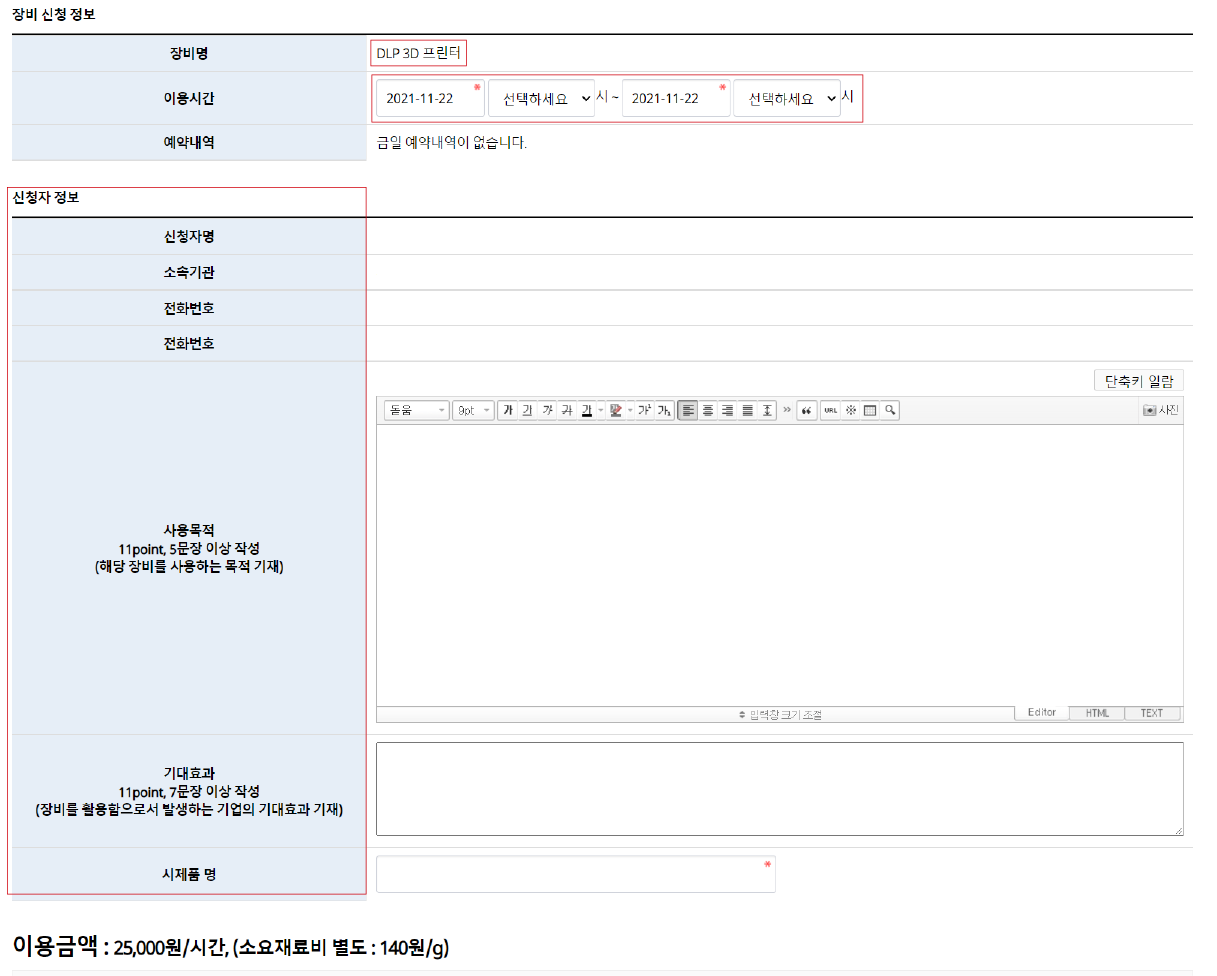Insert a blockquote with quote icon
The width and height of the screenshot is (1217, 976).
coord(807,410)
